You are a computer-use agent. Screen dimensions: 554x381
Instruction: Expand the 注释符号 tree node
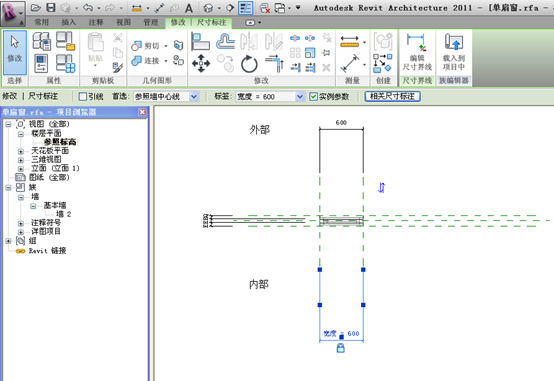(x=21, y=223)
